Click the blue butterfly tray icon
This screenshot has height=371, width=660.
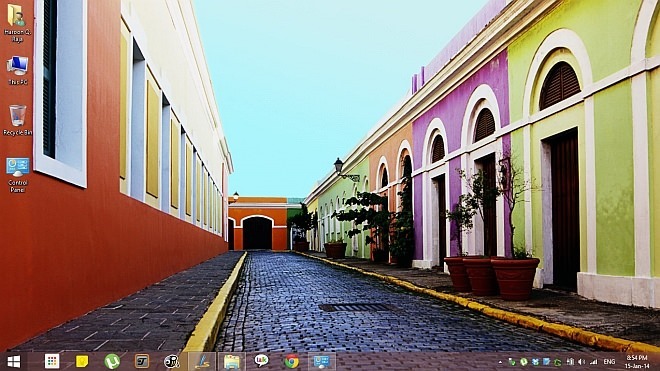coord(535,362)
